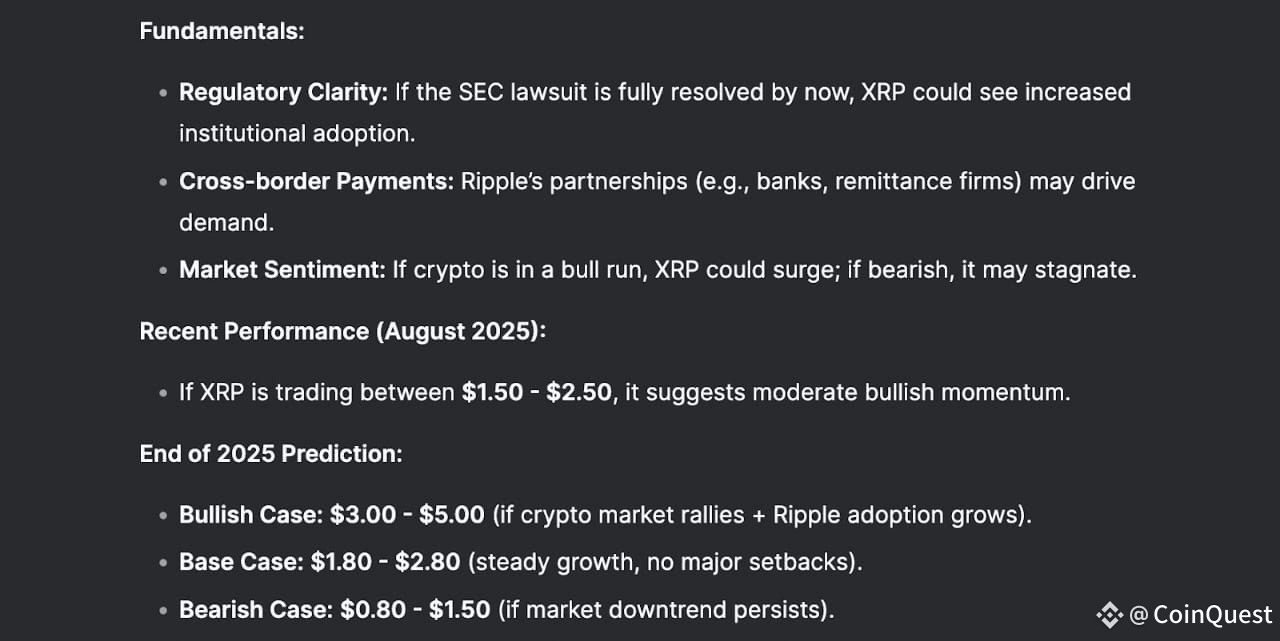Click the Binance logo icon in watermark
This screenshot has width=1280, height=641.
point(1109,614)
